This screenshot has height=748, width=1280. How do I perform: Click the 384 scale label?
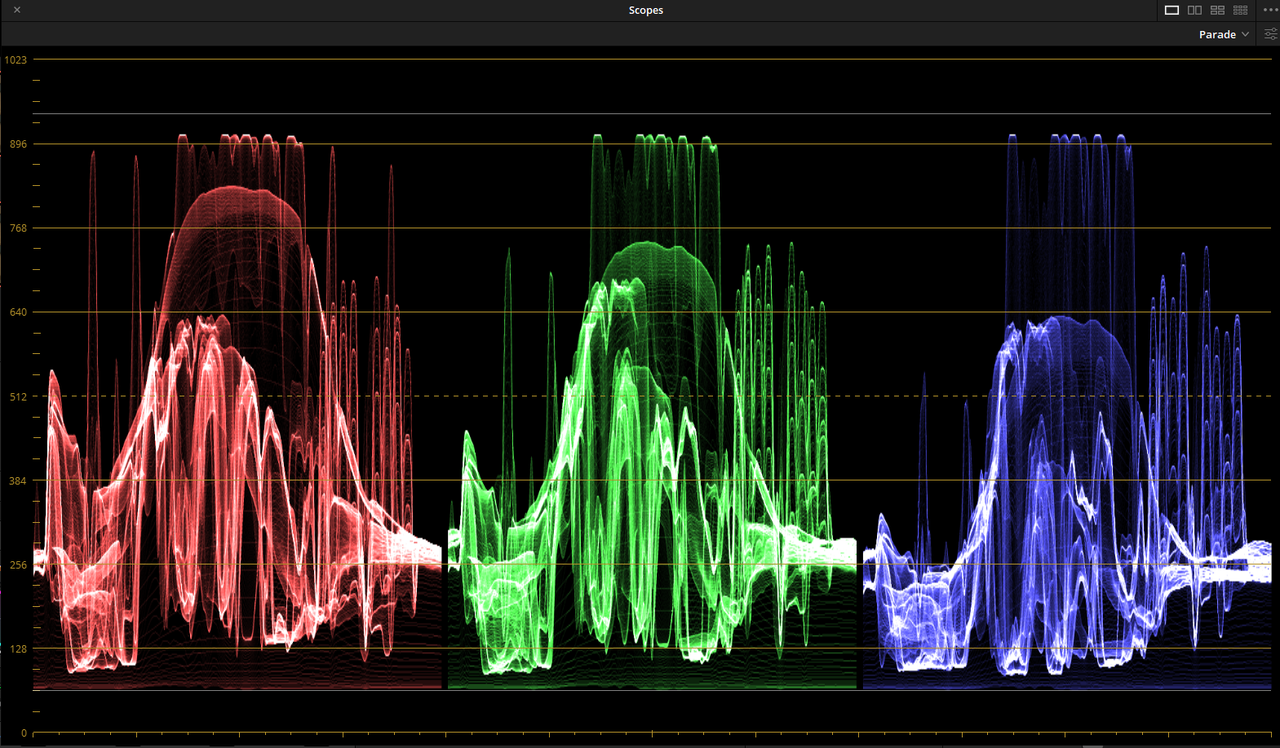click(19, 481)
